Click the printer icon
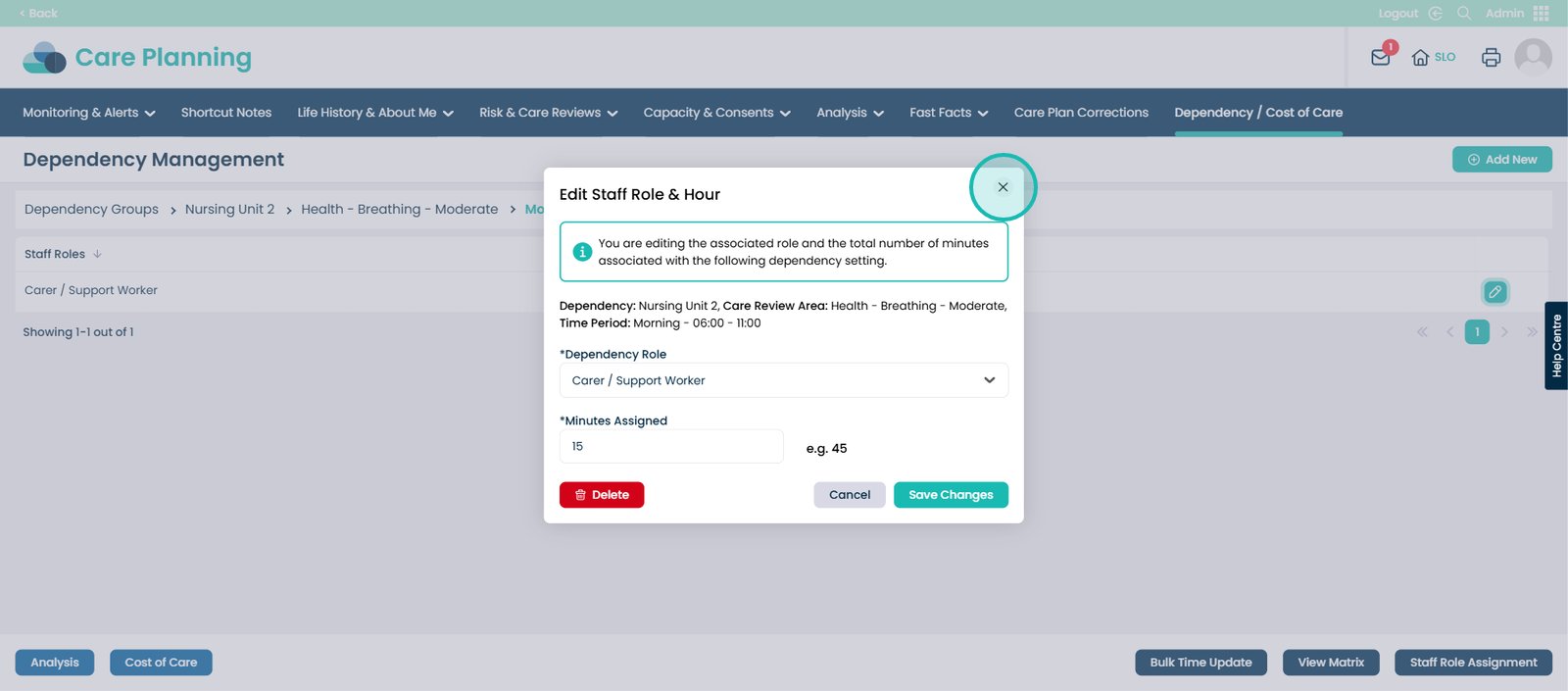The width and height of the screenshot is (1568, 691). tap(1491, 57)
